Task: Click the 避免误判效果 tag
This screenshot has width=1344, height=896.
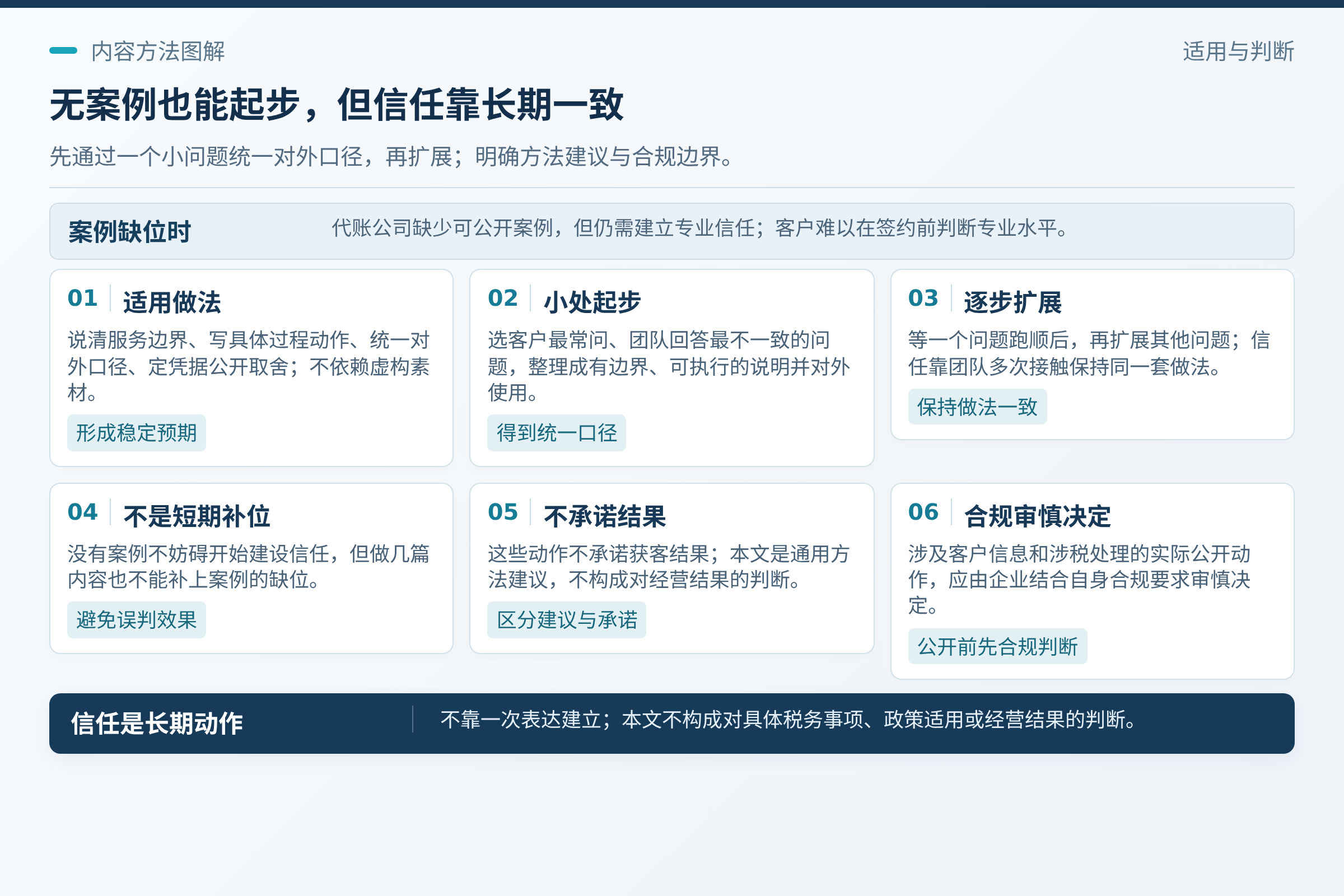Action: pyautogui.click(x=137, y=619)
